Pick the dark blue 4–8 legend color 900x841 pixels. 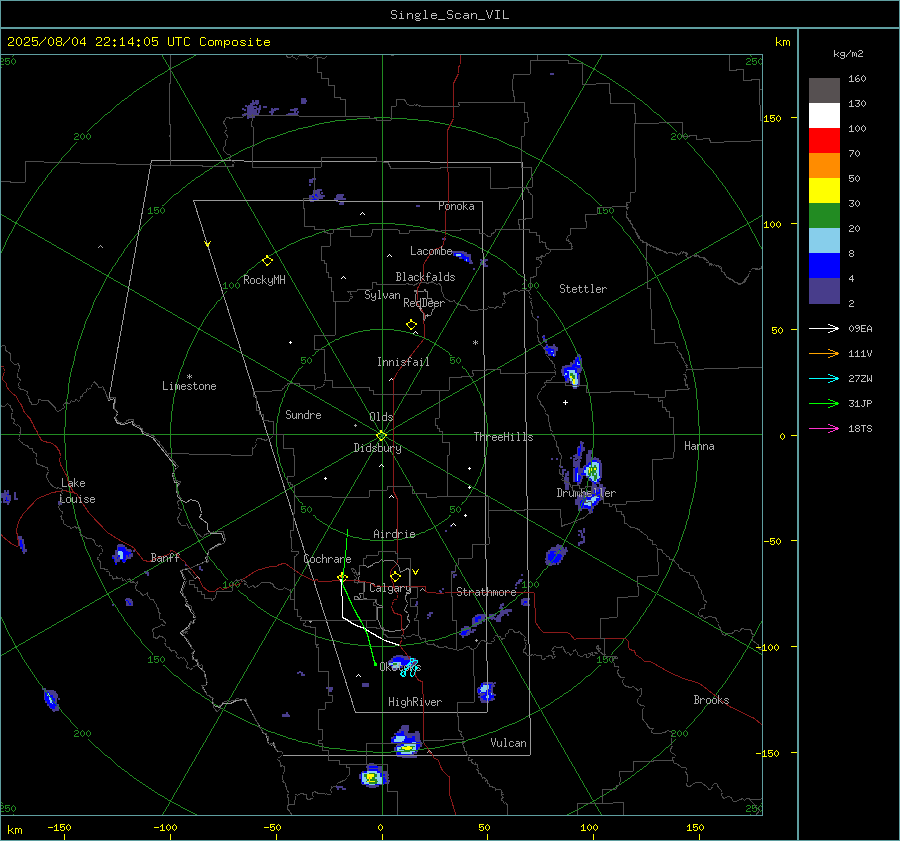824,266
